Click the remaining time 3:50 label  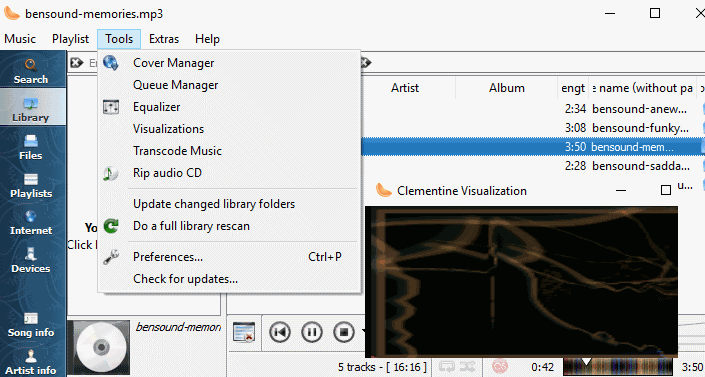(692, 367)
